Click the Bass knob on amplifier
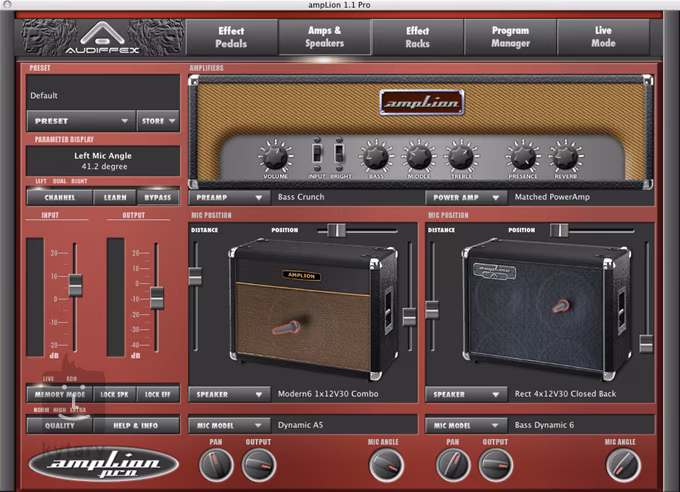 376,157
